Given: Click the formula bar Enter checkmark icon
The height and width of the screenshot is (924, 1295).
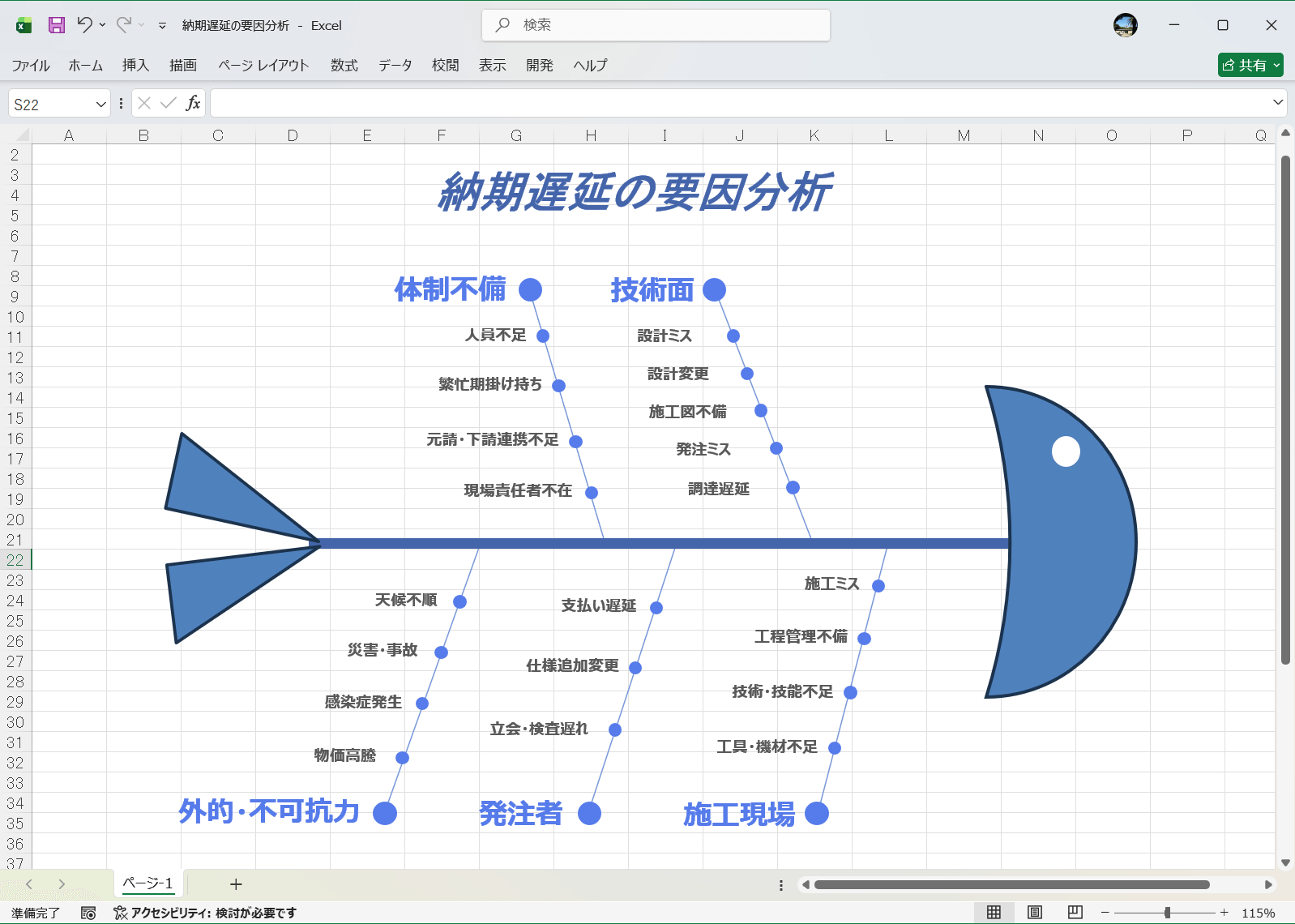Looking at the screenshot, I should point(169,103).
